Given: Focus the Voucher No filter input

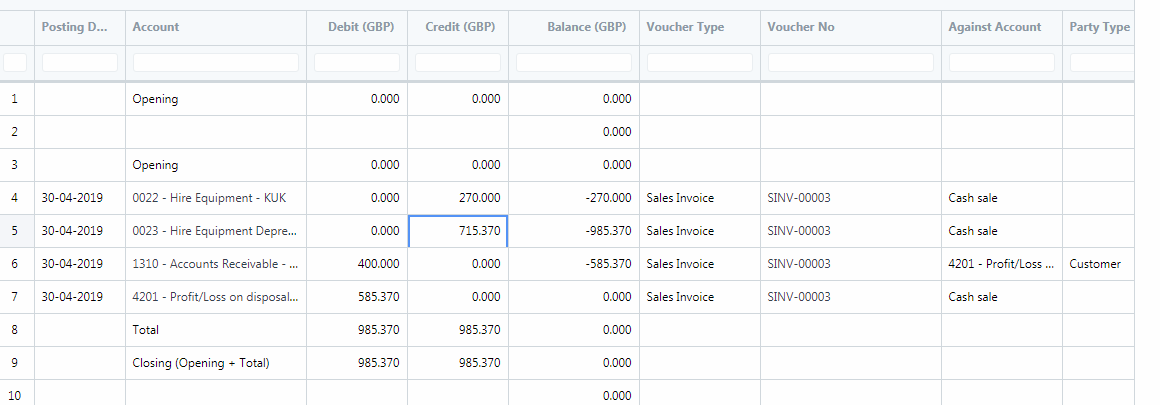Looking at the screenshot, I should [x=851, y=62].
